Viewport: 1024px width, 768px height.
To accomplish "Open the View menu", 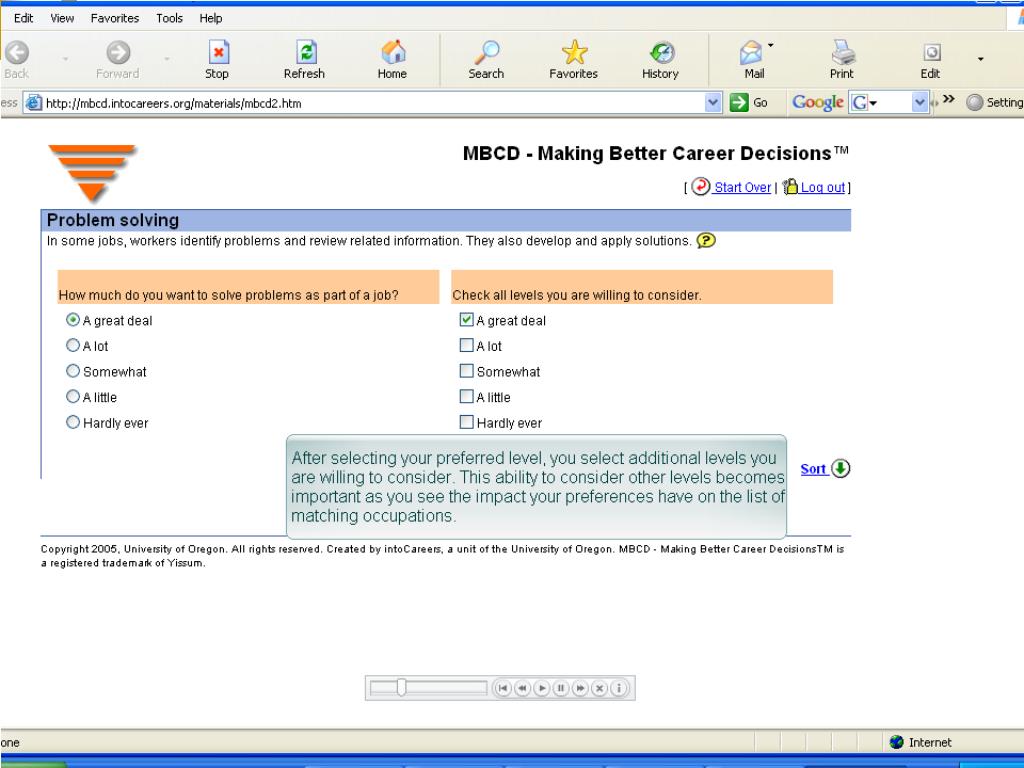I will [x=62, y=18].
